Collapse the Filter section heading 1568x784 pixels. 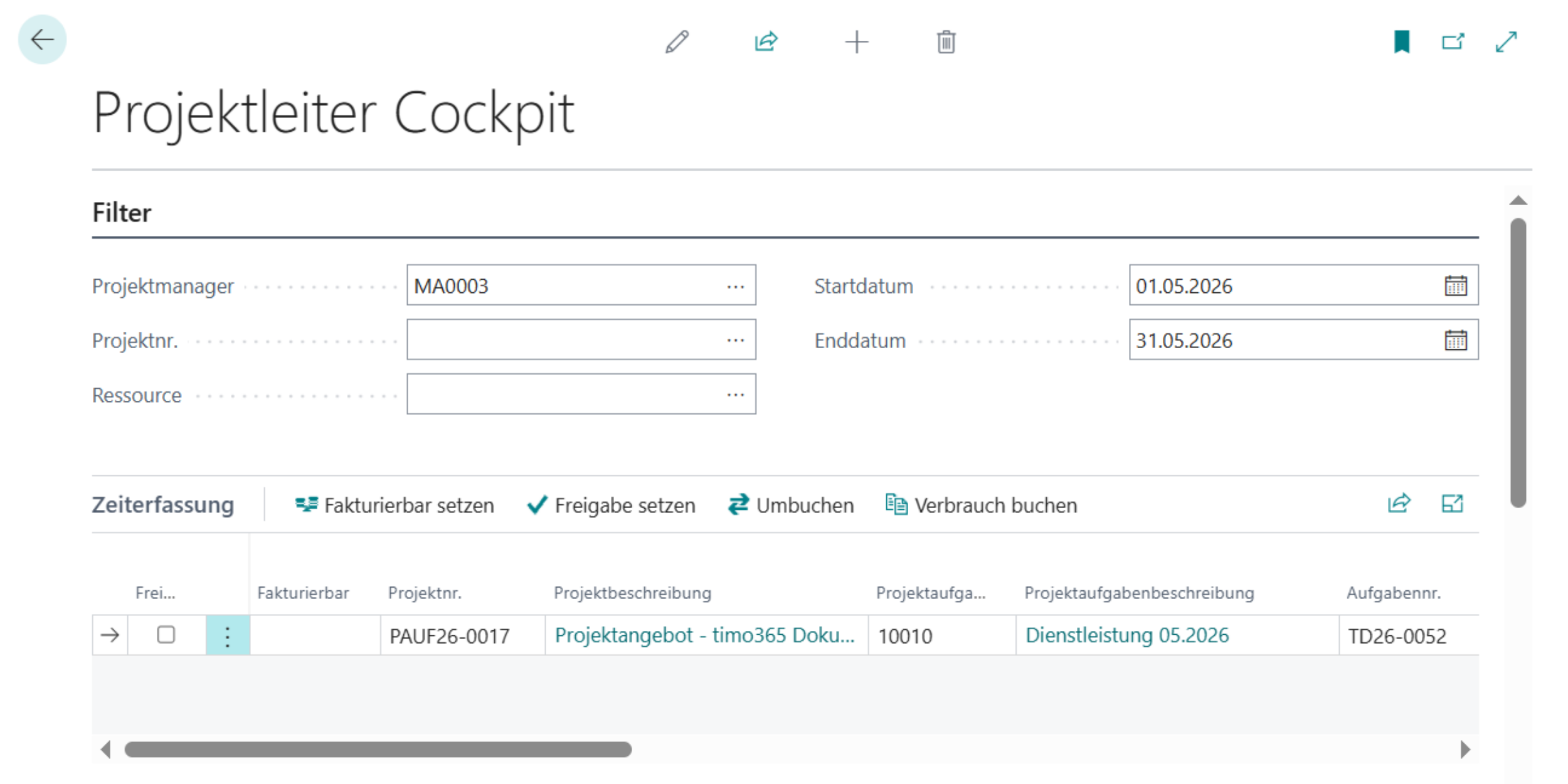coord(122,213)
